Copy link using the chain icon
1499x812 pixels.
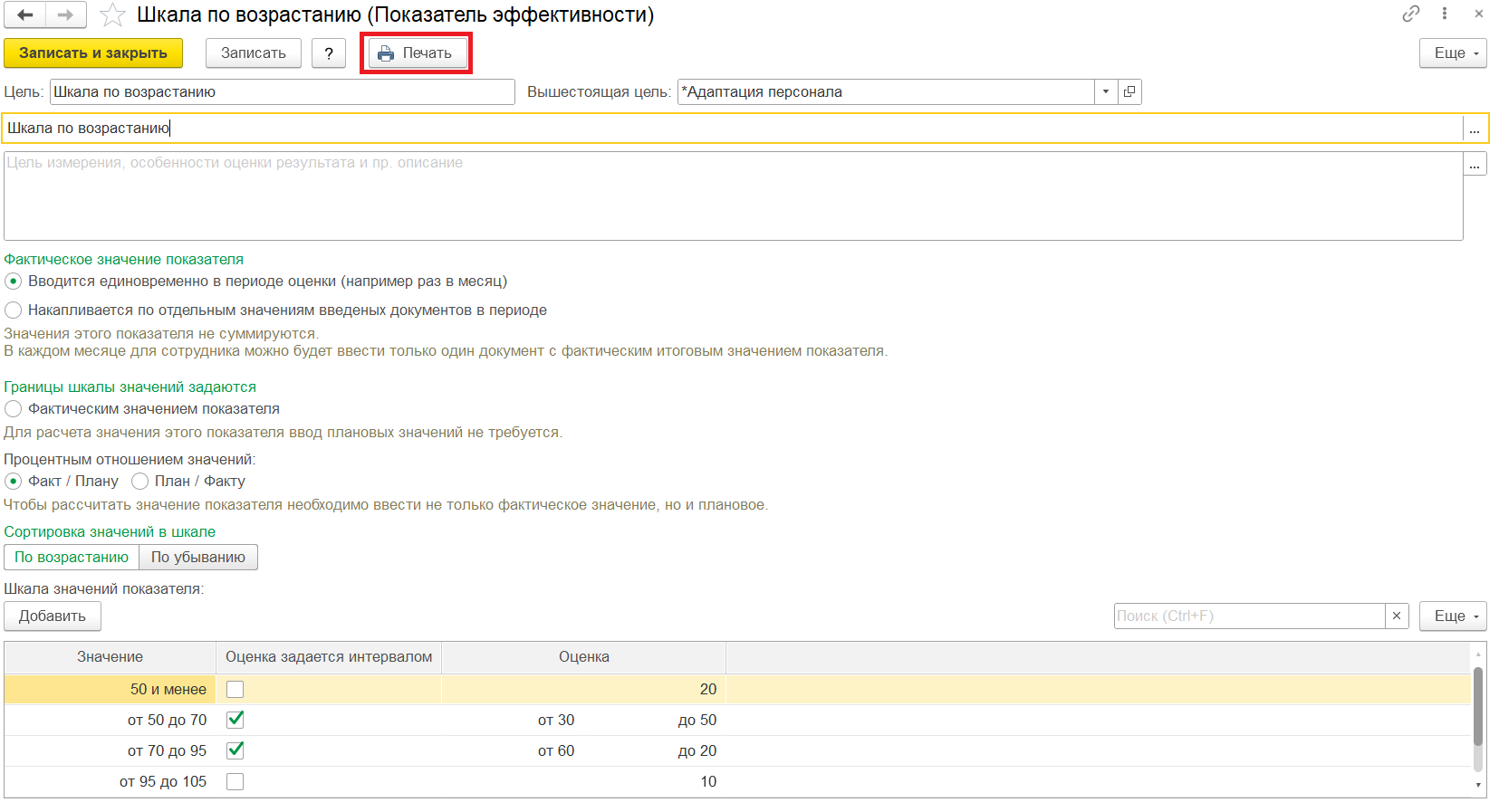tap(1410, 14)
